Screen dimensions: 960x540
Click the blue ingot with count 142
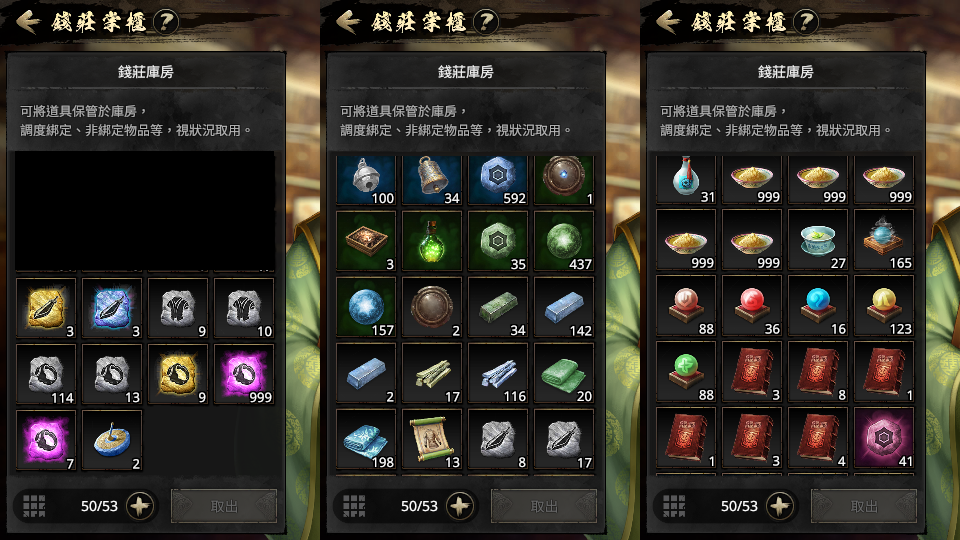(x=564, y=307)
